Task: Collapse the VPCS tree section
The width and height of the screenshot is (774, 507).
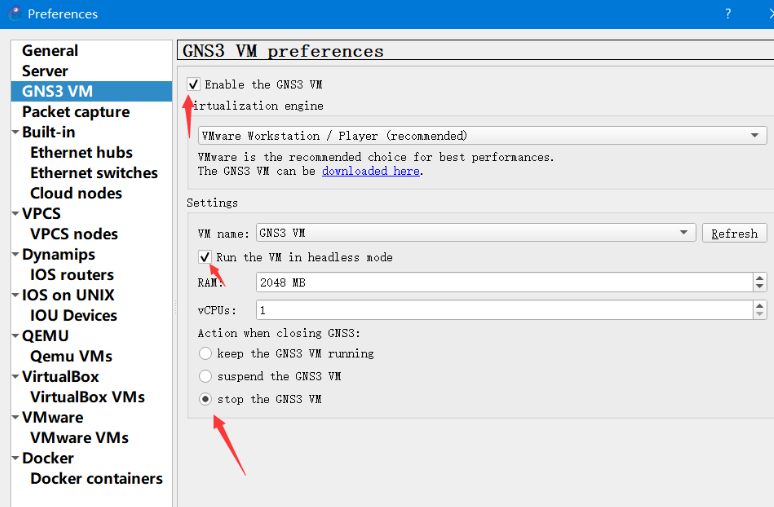Action: (x=15, y=213)
